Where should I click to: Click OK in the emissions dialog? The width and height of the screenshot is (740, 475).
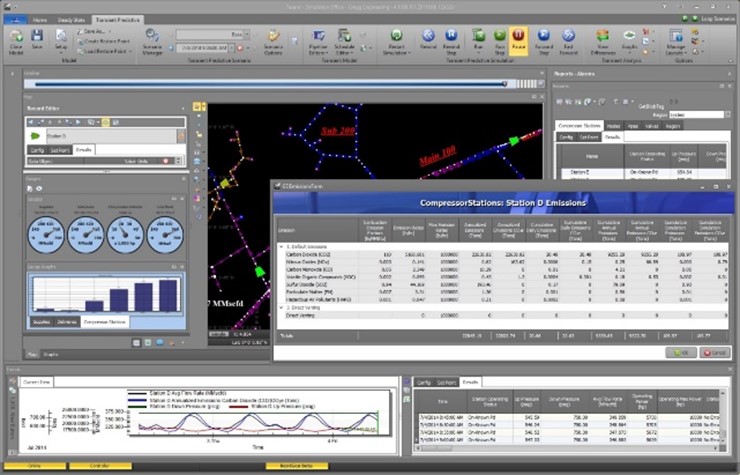point(681,353)
